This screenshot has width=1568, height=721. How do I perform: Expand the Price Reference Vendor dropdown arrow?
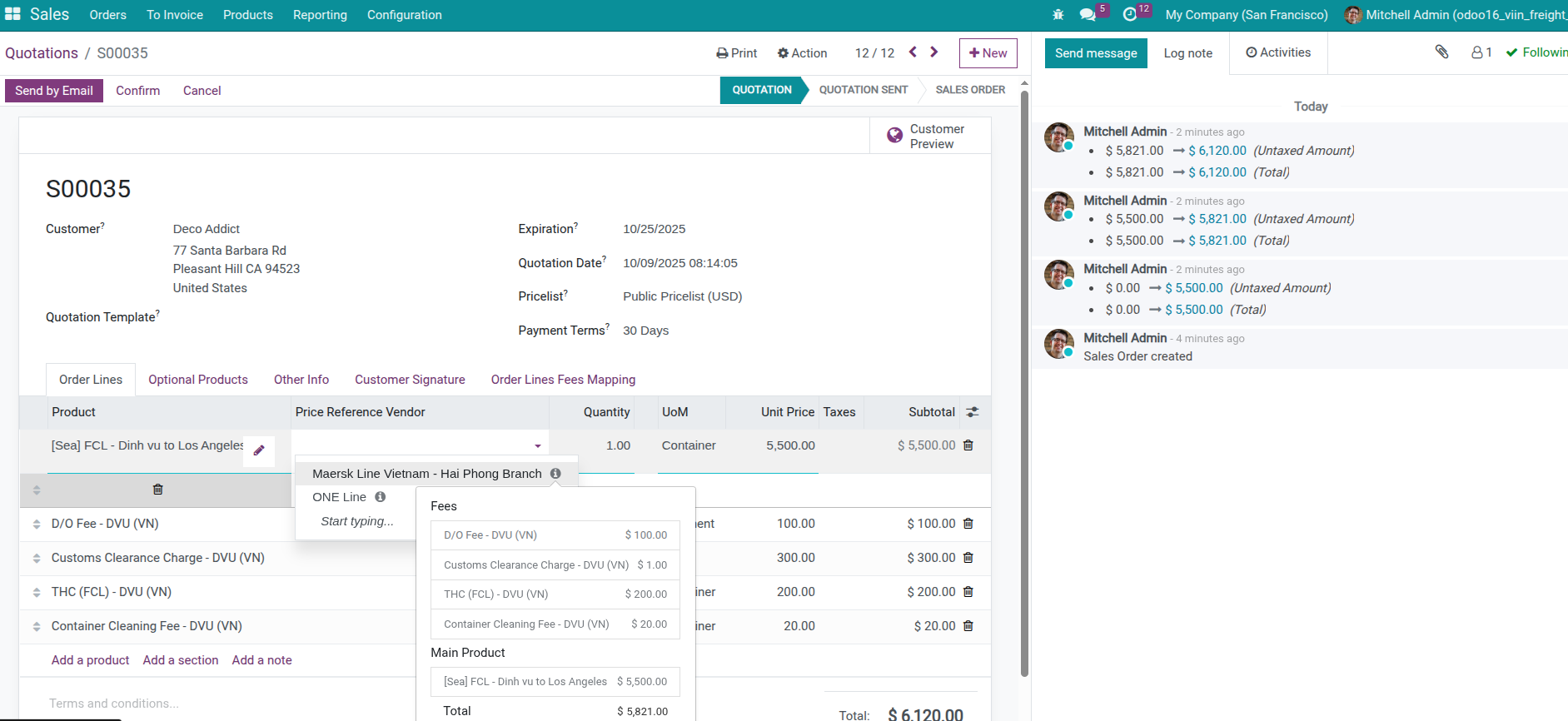[x=538, y=446]
